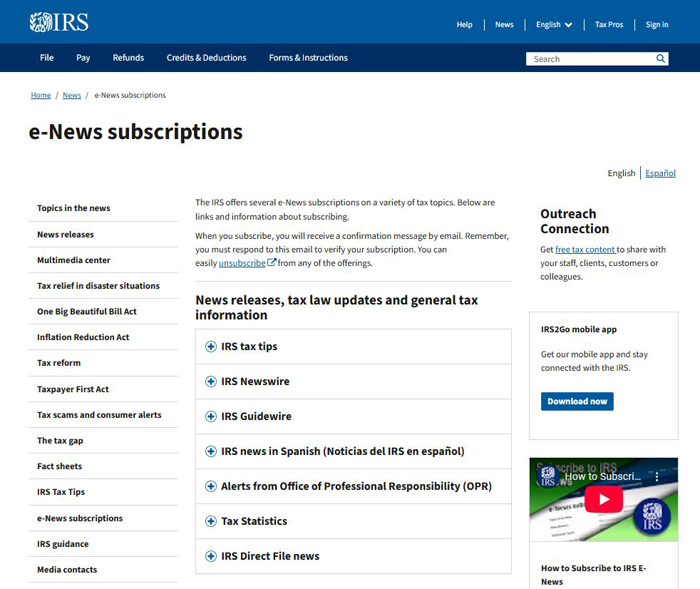700x589 pixels.
Task: Switch page to Español
Action: [660, 173]
